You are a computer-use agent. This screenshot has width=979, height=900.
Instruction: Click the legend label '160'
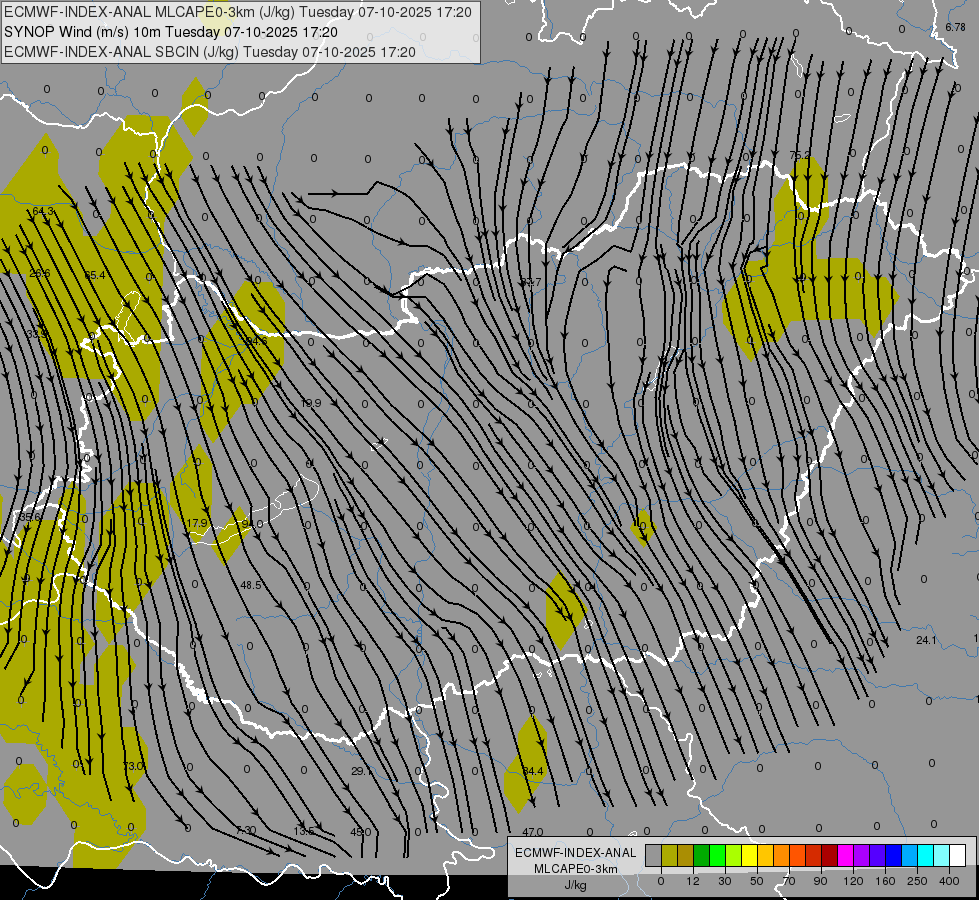pyautogui.click(x=885, y=881)
